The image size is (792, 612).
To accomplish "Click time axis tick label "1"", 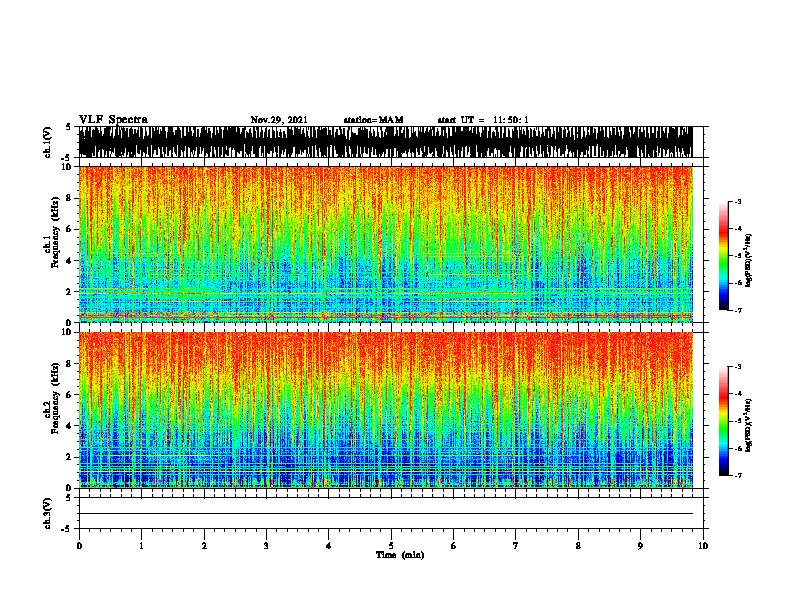I will [x=141, y=546].
